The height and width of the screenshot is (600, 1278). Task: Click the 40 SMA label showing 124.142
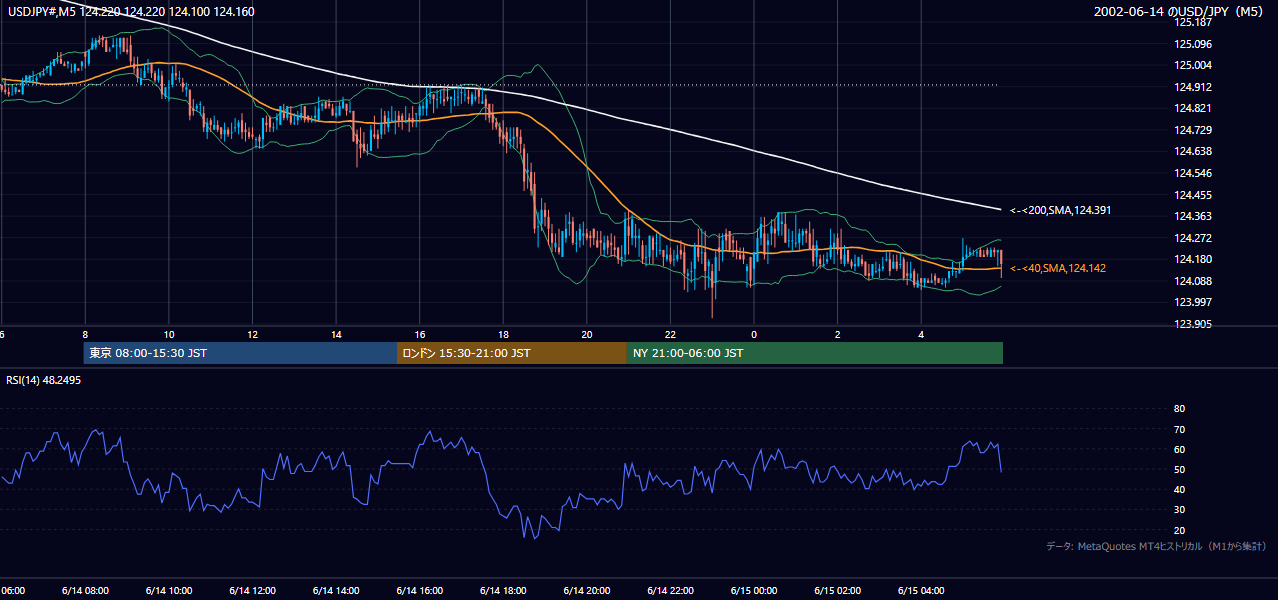pyautogui.click(x=1058, y=268)
